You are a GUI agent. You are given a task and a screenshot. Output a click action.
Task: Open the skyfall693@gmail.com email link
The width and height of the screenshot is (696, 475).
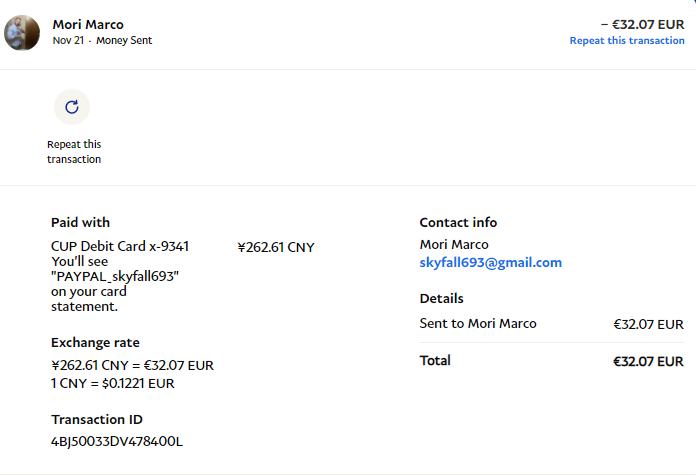point(490,263)
